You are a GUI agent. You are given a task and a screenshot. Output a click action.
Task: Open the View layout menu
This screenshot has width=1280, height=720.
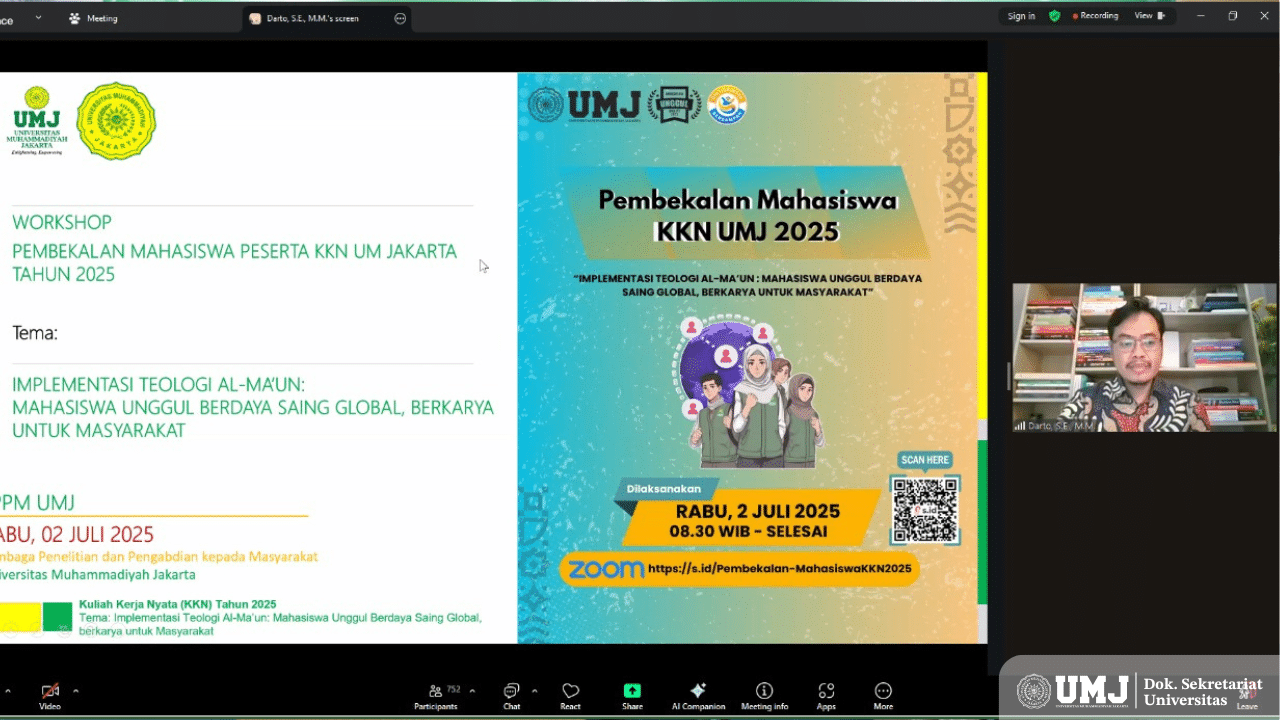click(x=1149, y=16)
